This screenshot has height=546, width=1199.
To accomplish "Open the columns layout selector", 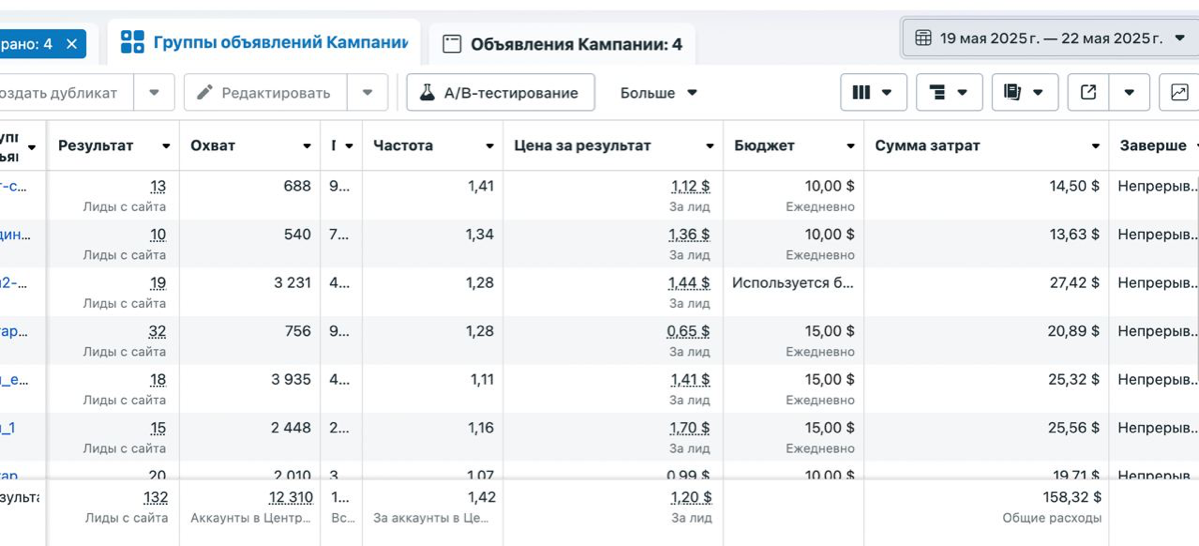I will click(873, 93).
